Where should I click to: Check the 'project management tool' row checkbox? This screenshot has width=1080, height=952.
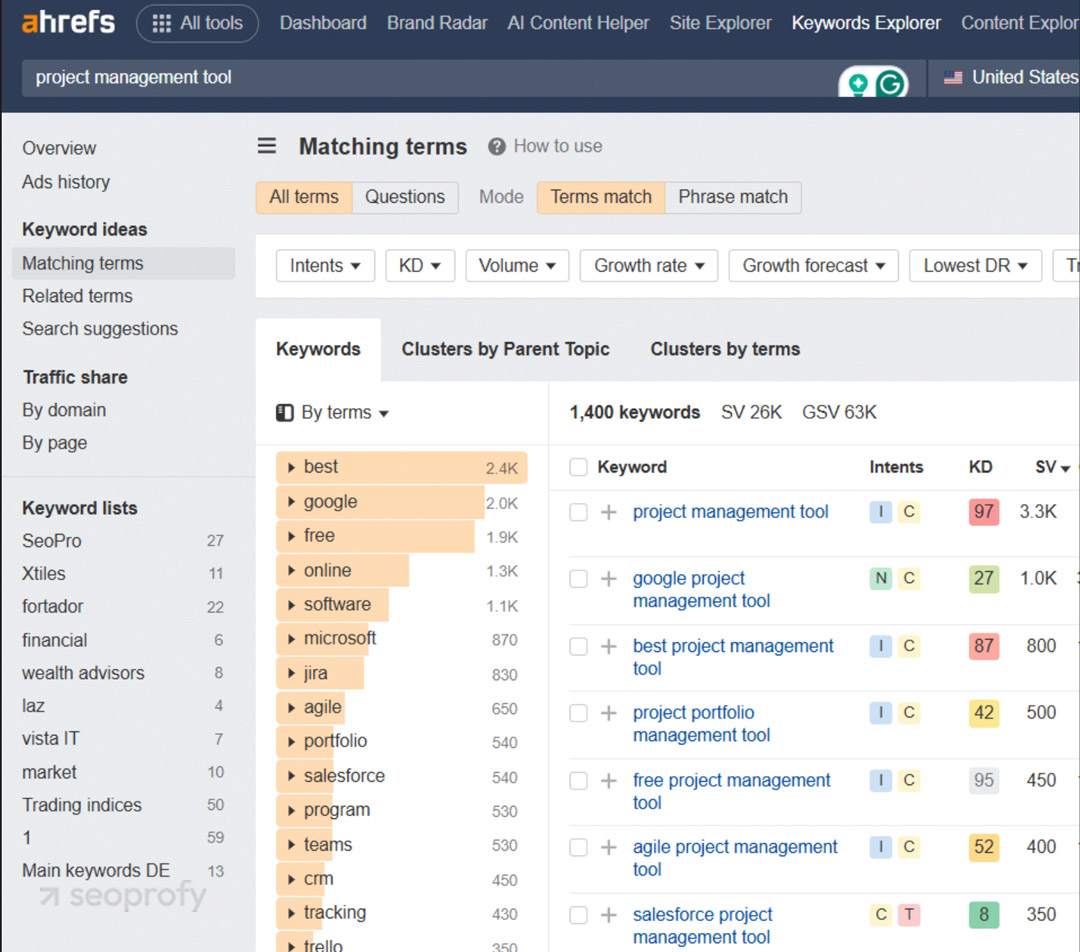(579, 512)
